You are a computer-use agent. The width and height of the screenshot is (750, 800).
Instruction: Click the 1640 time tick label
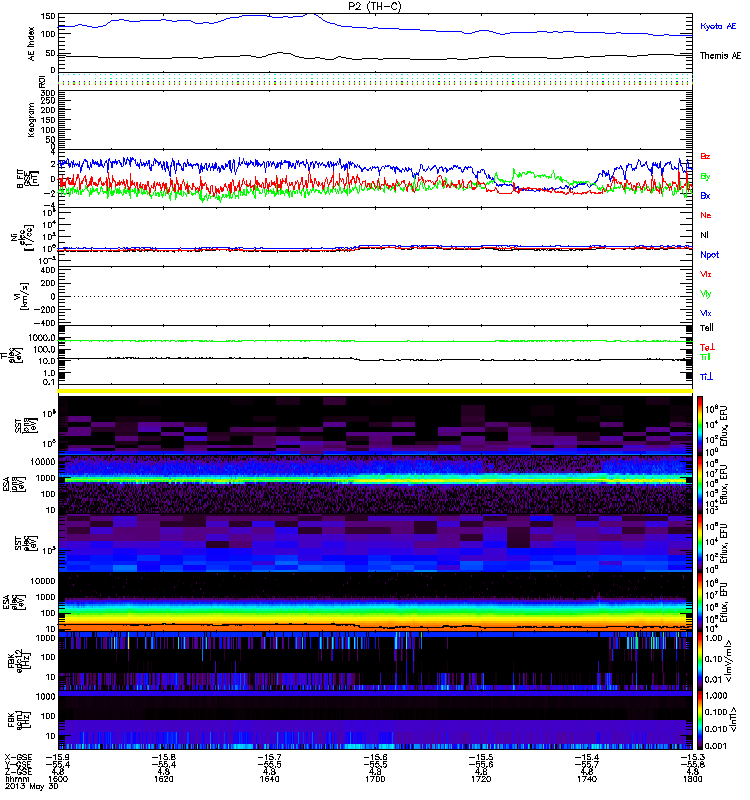coord(269,779)
